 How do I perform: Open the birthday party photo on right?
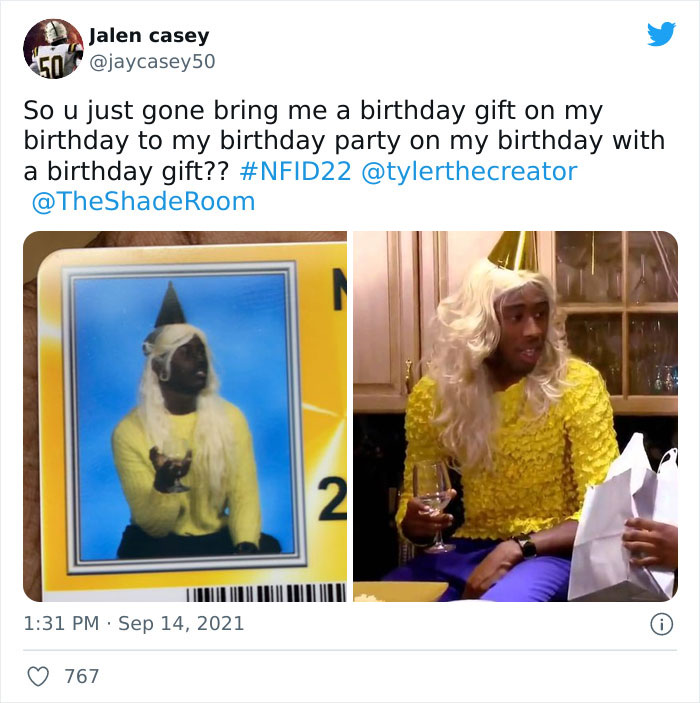coord(515,416)
